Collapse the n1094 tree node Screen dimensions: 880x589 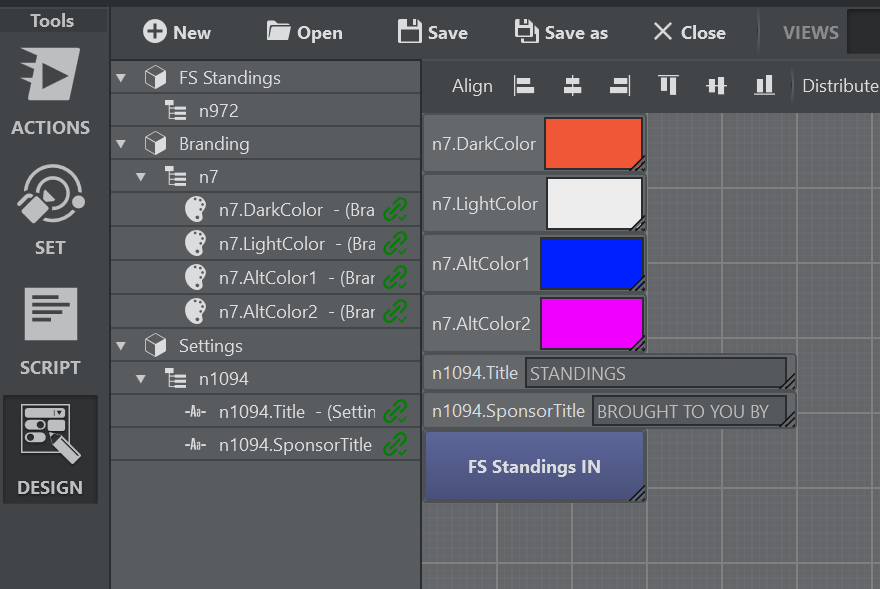point(141,379)
